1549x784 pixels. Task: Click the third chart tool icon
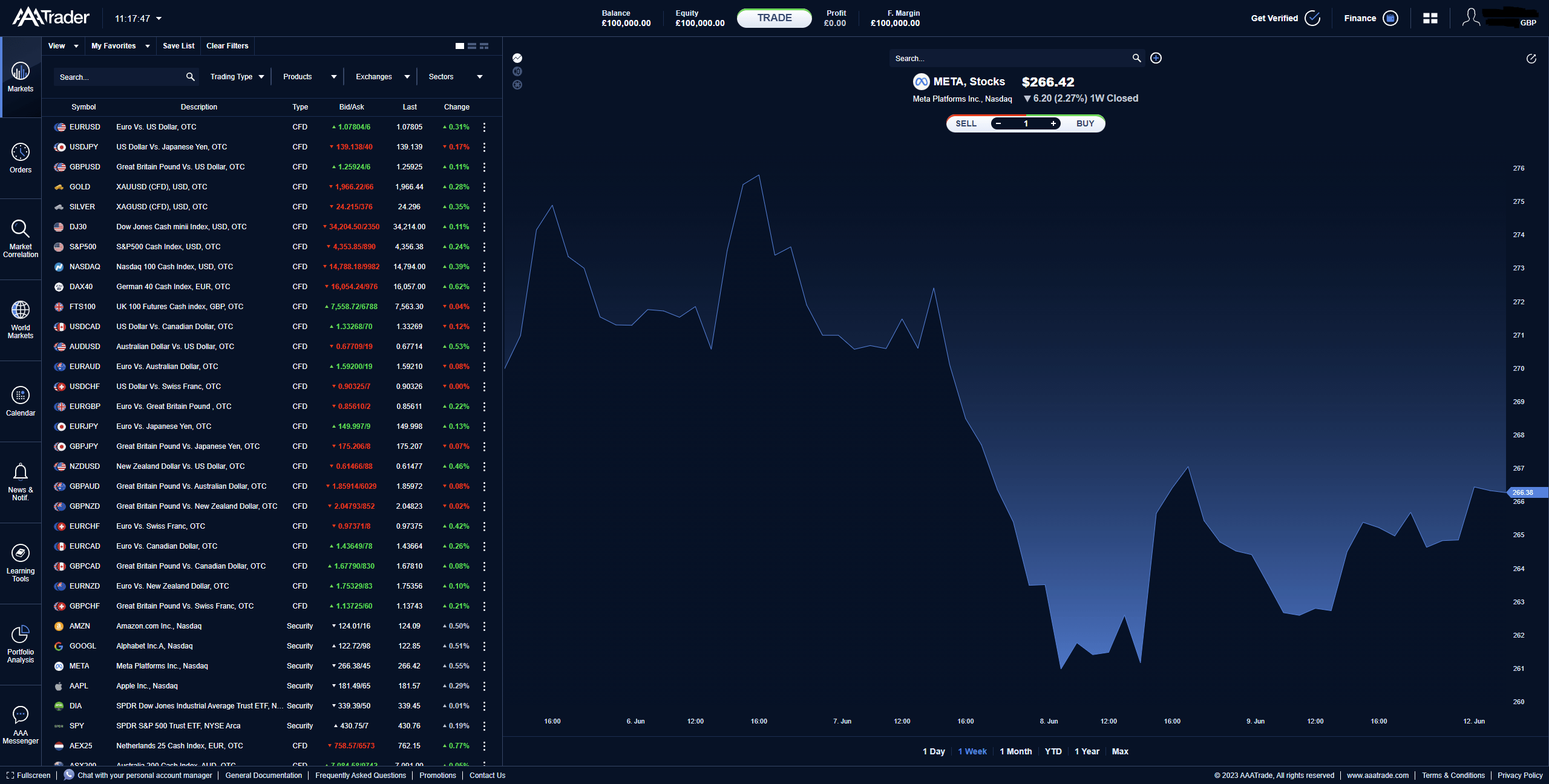pos(517,85)
